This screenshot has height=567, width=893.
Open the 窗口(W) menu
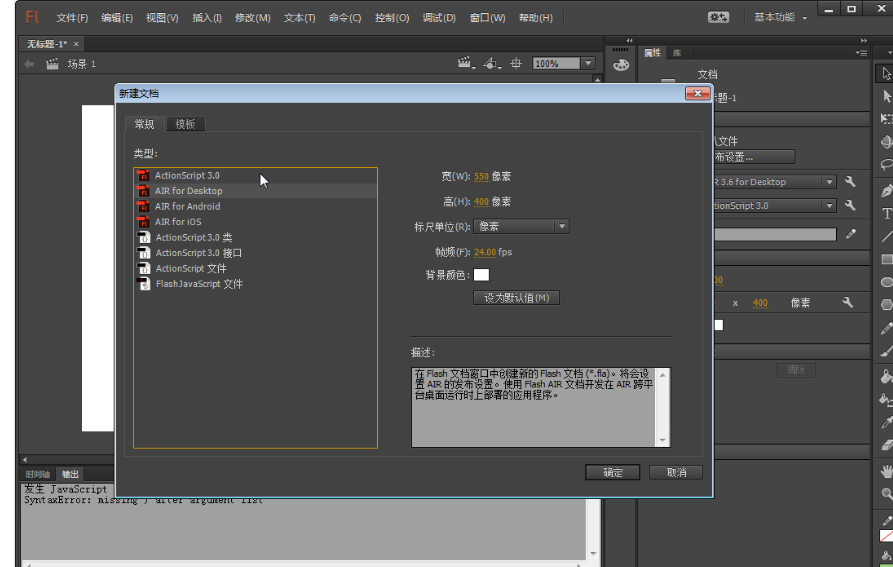point(487,18)
